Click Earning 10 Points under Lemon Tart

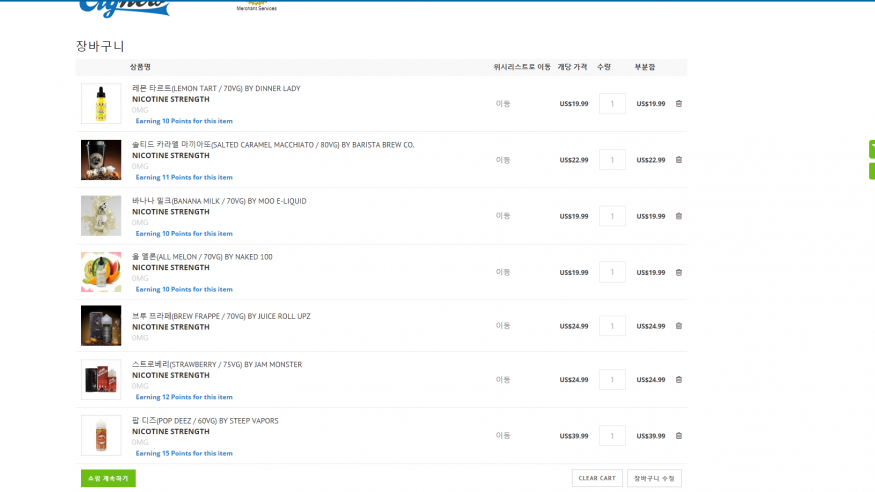coord(184,121)
